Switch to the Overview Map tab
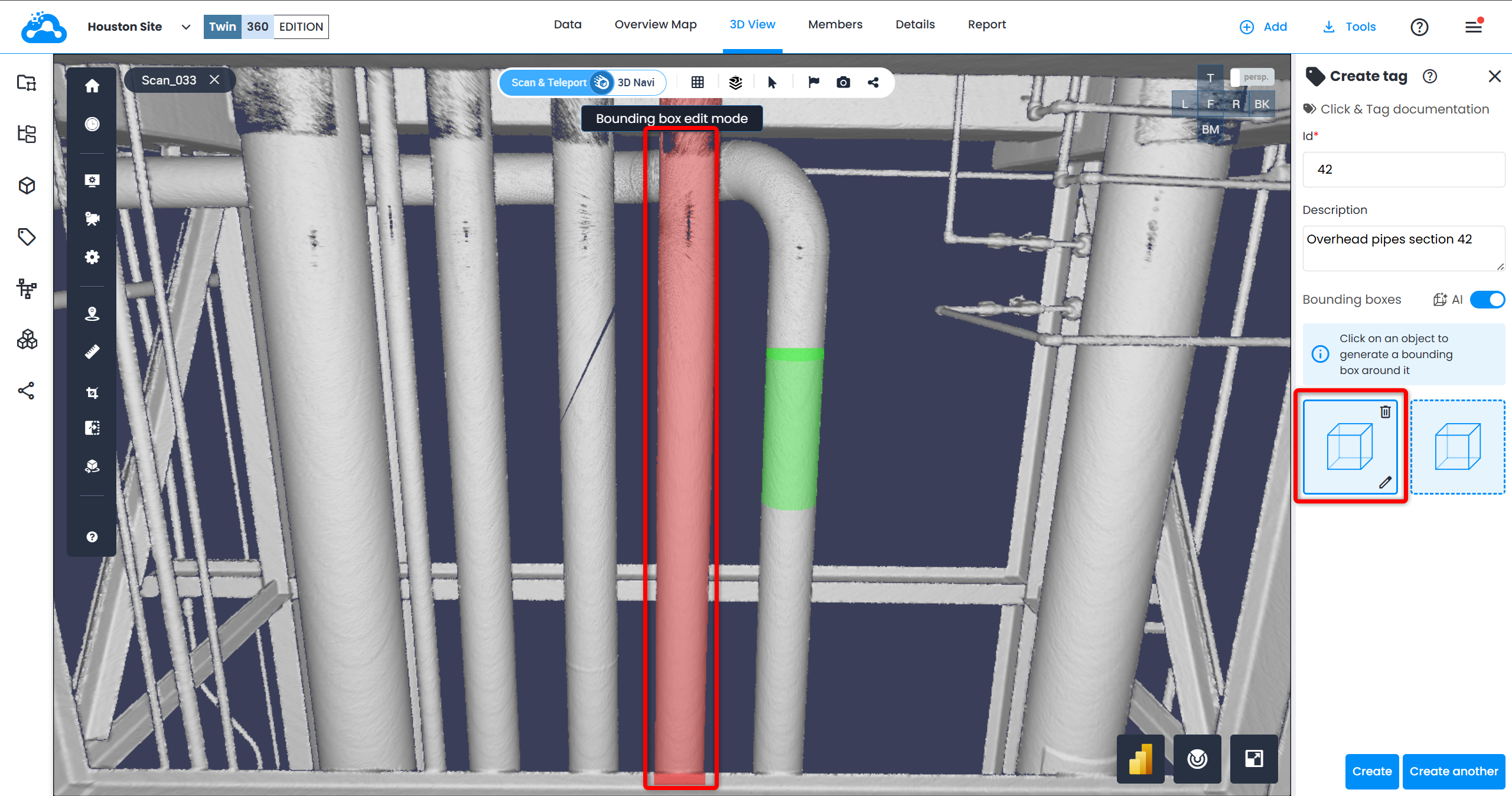Image resolution: width=1512 pixels, height=796 pixels. 655,24
